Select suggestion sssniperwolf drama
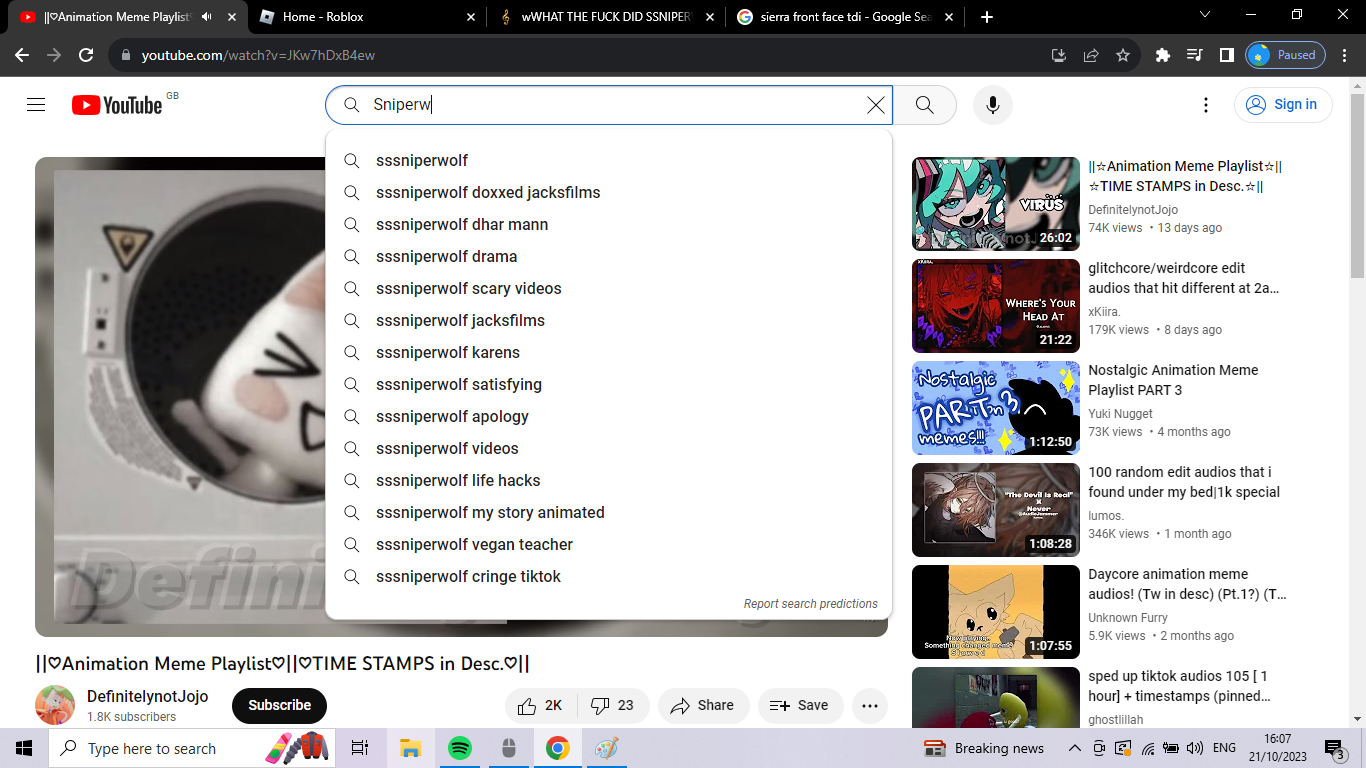 609,256
